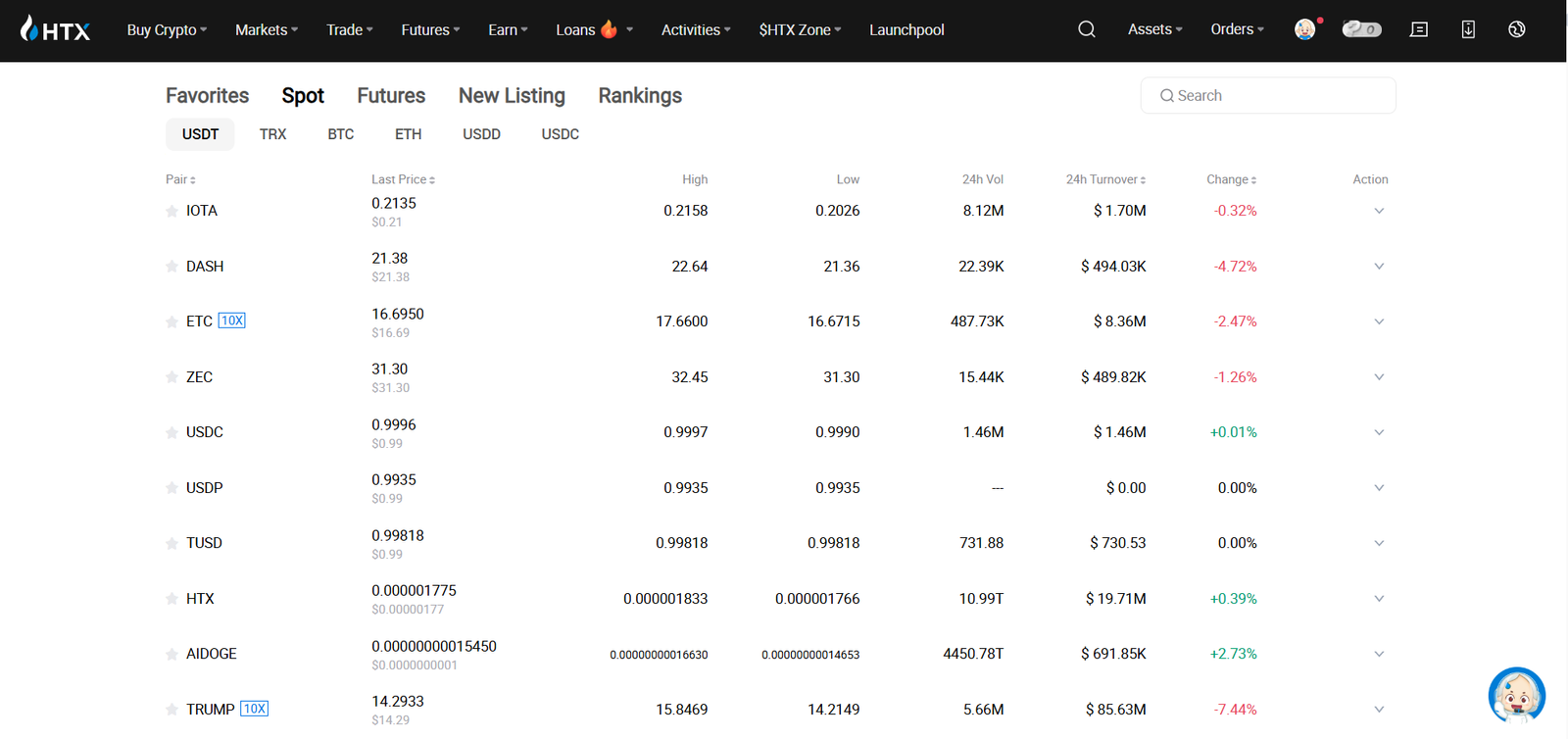Select the USDT quote filter

click(200, 134)
